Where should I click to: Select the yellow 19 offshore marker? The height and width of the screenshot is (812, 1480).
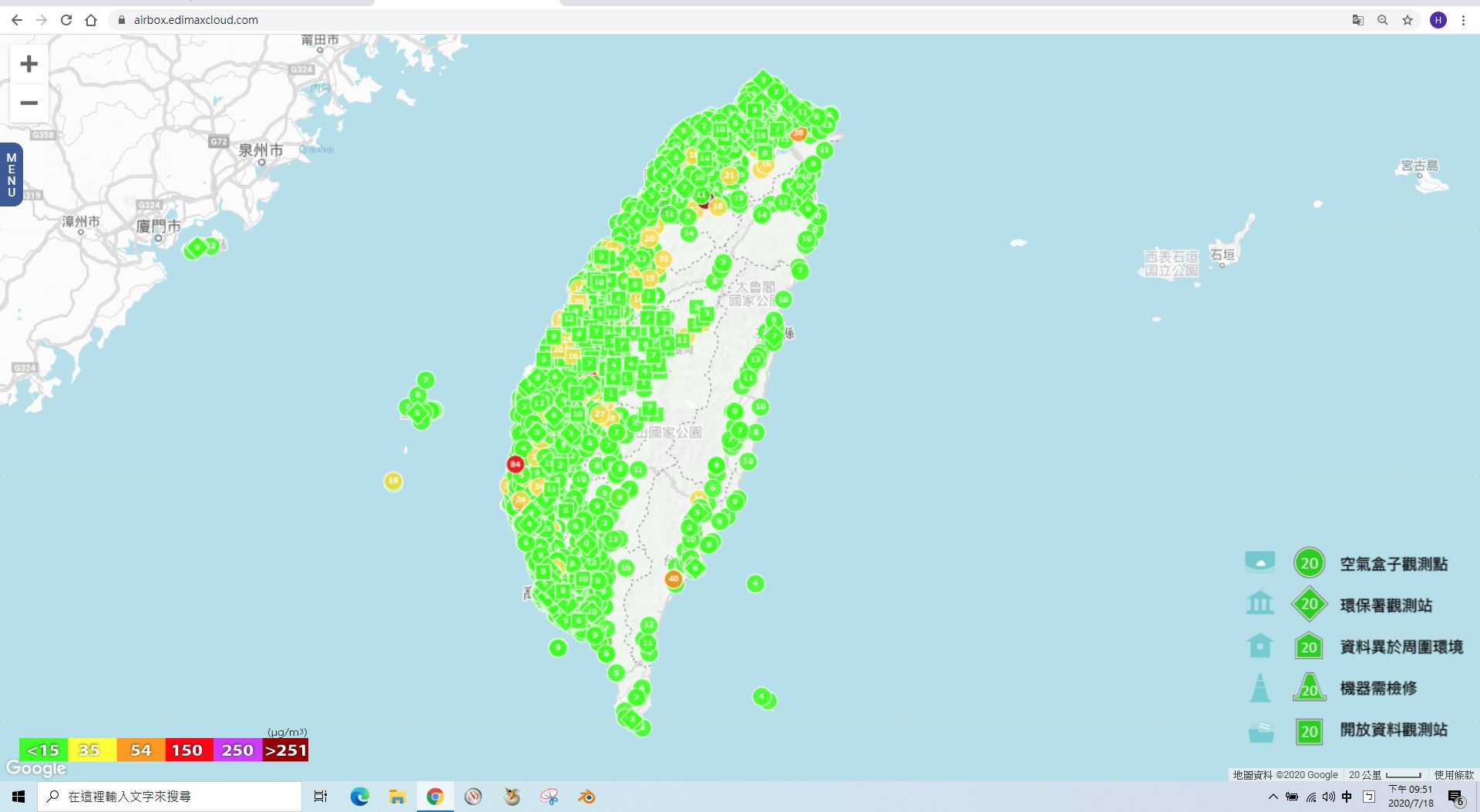point(393,481)
